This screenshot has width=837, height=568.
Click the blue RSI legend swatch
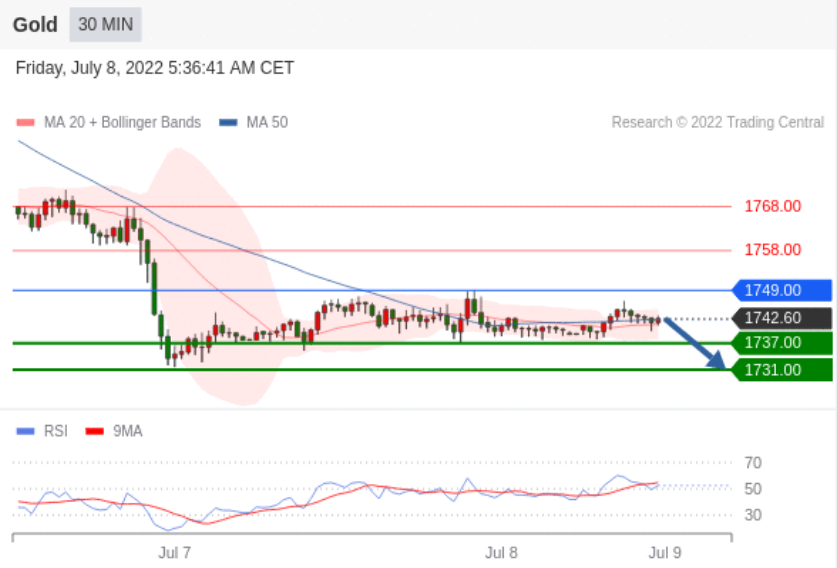coord(26,431)
